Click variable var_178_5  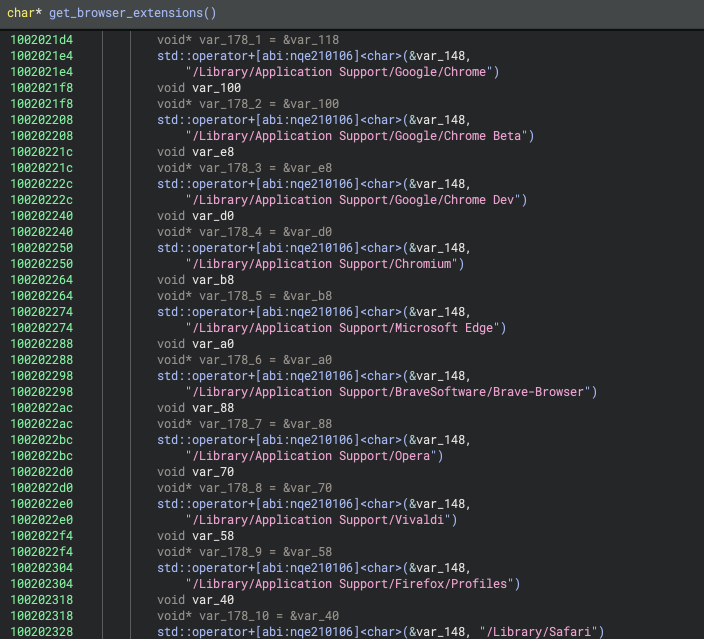pos(230,296)
